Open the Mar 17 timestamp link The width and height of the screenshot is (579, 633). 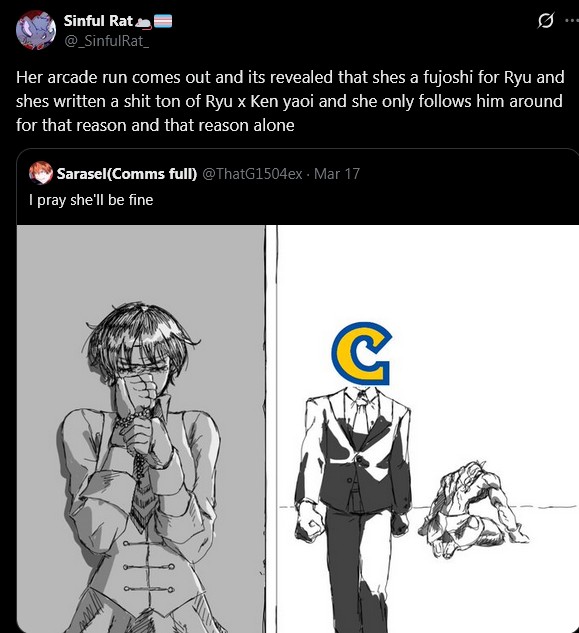[337, 174]
